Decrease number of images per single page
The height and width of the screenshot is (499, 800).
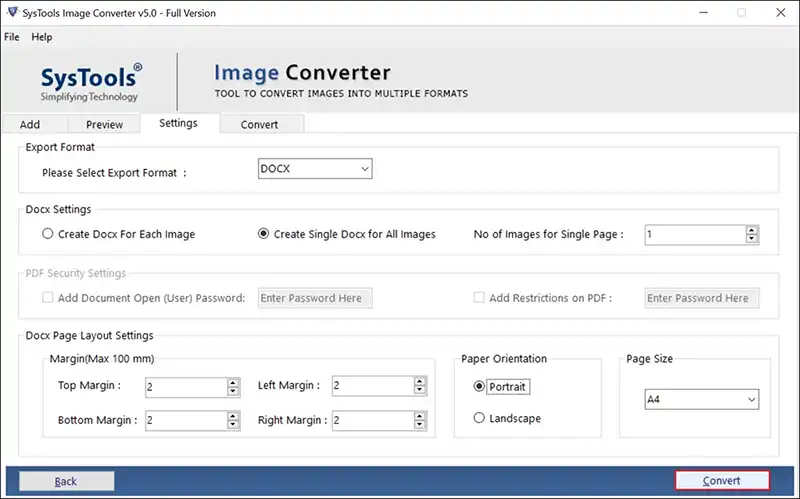[752, 239]
